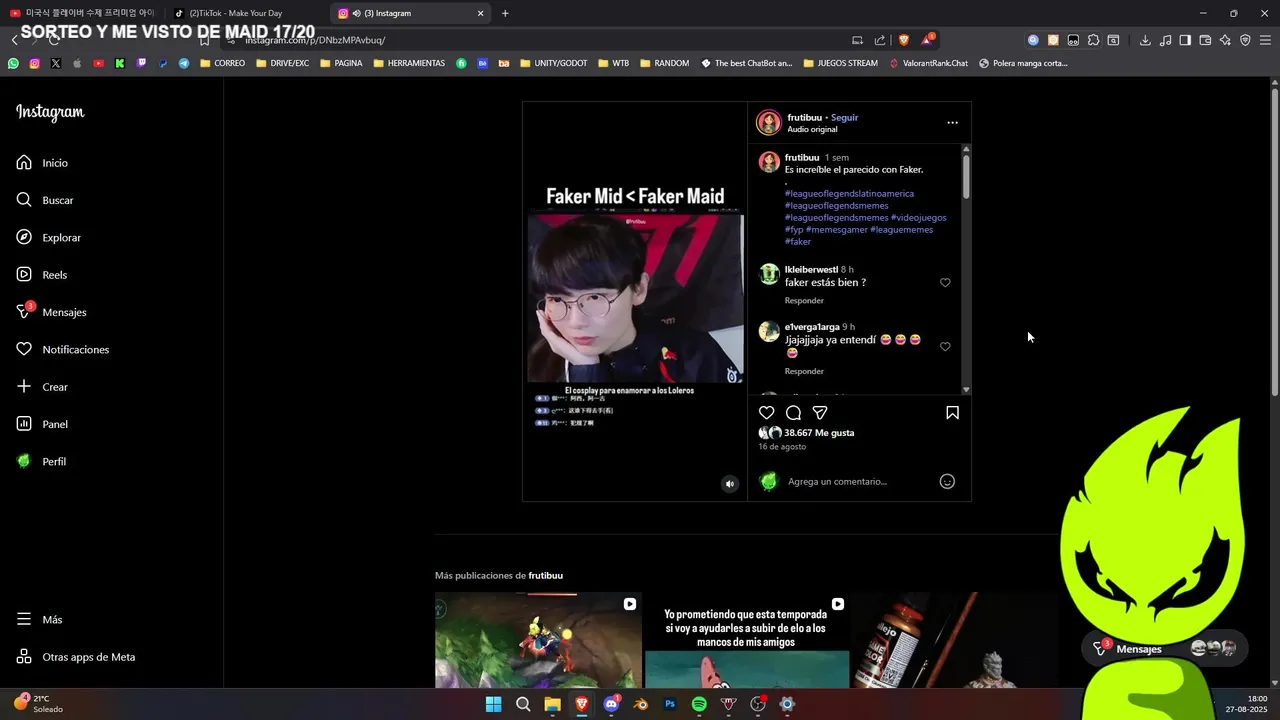This screenshot has width=1280, height=720.
Task: Click the Brave Shields lion icon
Action: click(904, 40)
